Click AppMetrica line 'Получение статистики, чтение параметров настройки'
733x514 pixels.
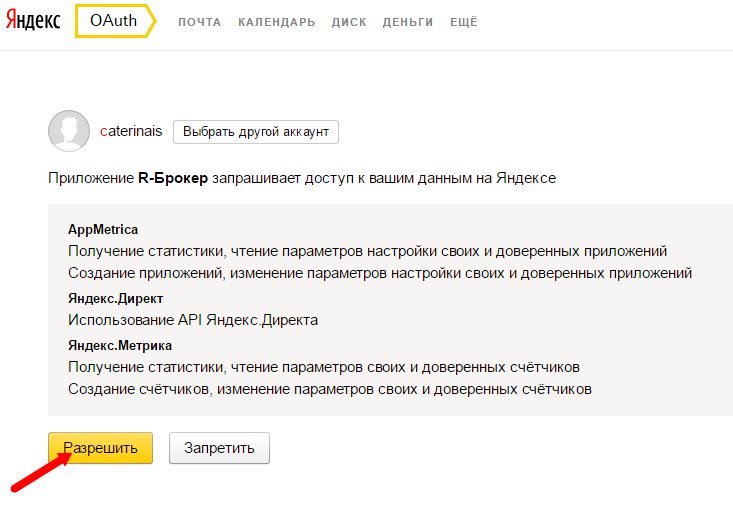coord(367,251)
